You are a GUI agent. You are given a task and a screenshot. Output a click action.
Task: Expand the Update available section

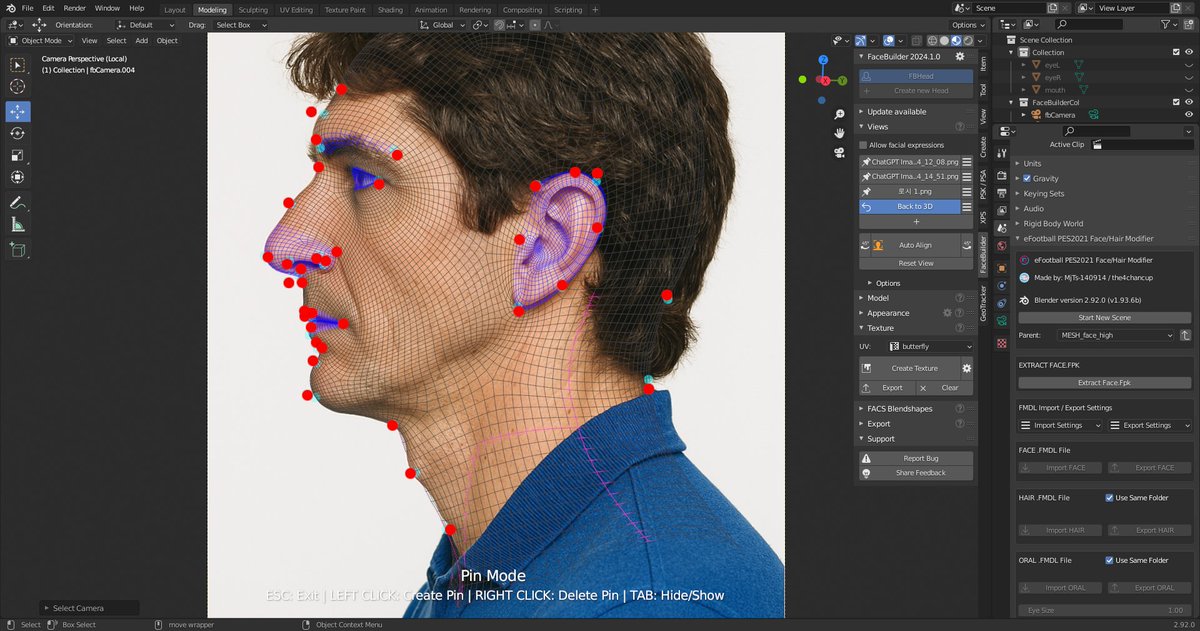[895, 111]
